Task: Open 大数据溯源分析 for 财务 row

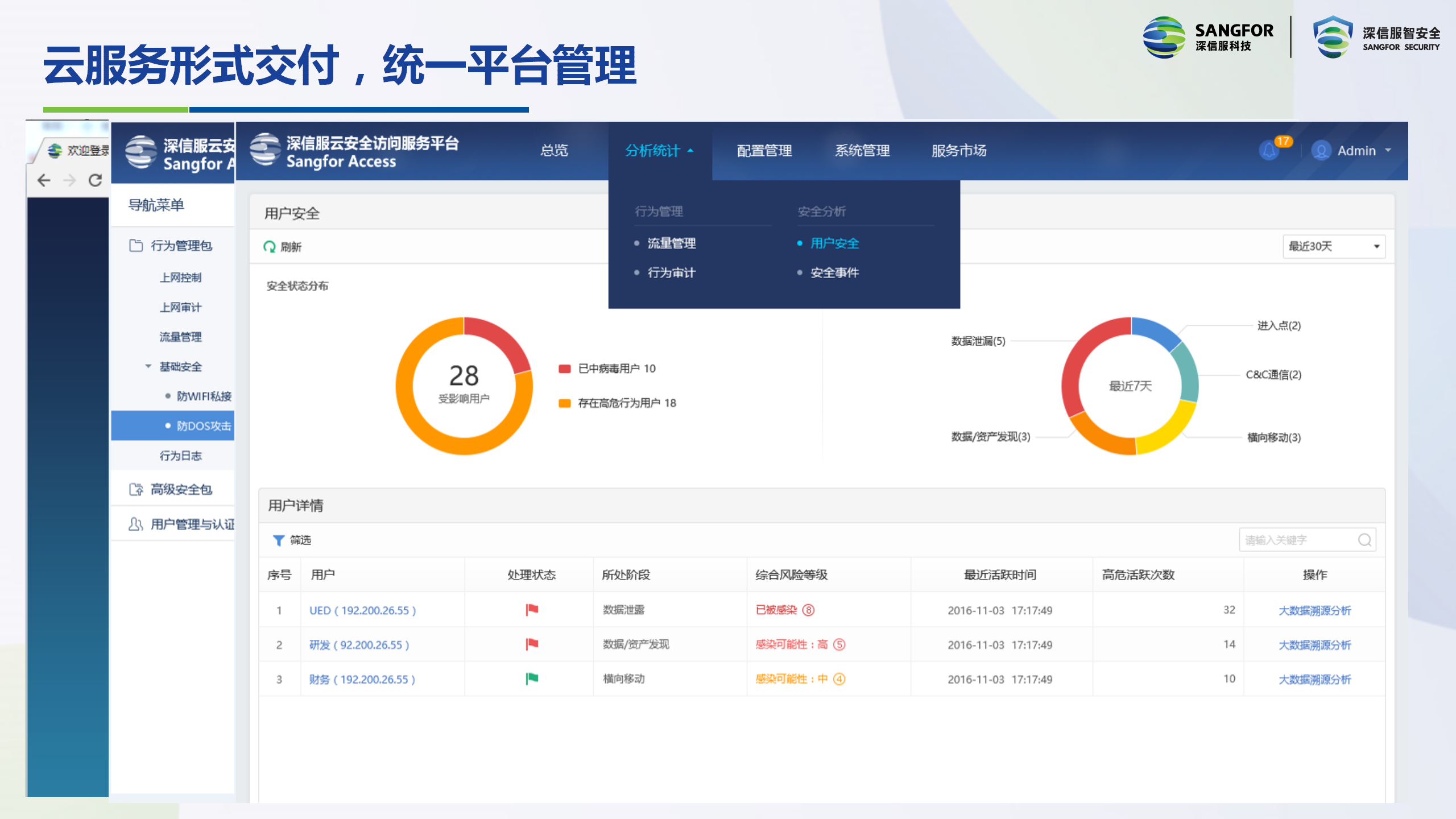Action: click(1314, 679)
